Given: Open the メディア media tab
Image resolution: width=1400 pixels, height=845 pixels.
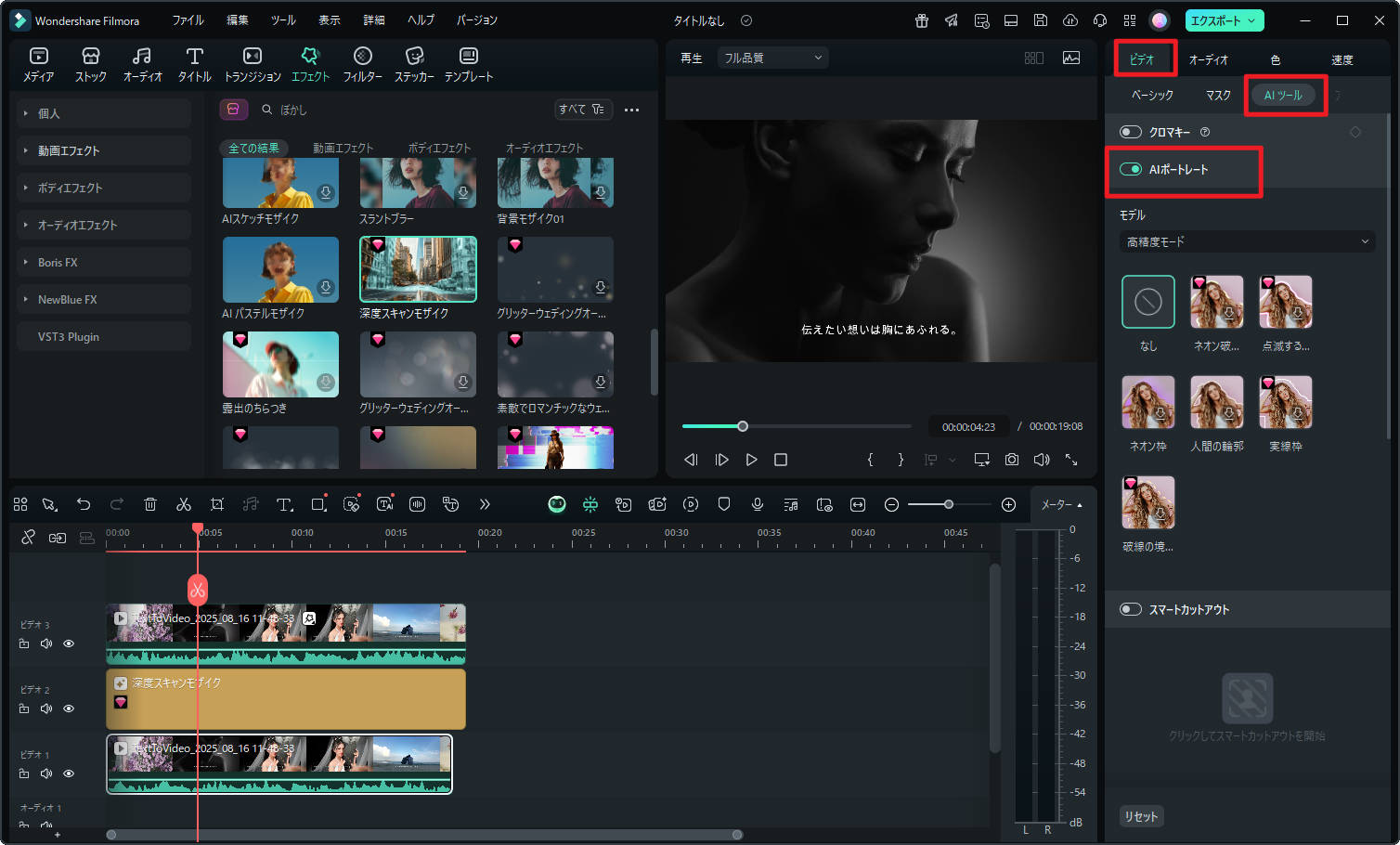Looking at the screenshot, I should [x=38, y=65].
